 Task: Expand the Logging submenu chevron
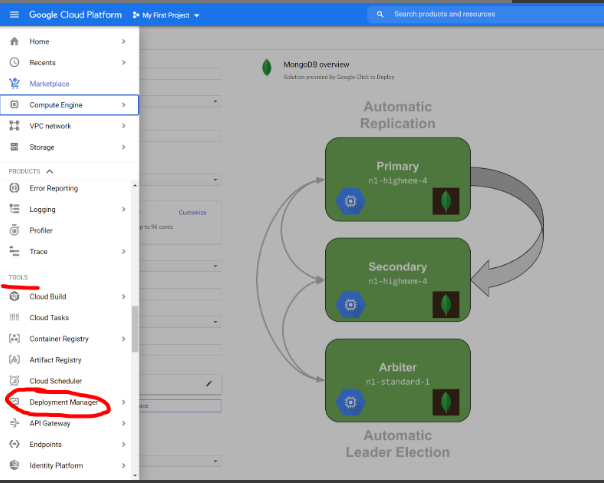pos(123,209)
